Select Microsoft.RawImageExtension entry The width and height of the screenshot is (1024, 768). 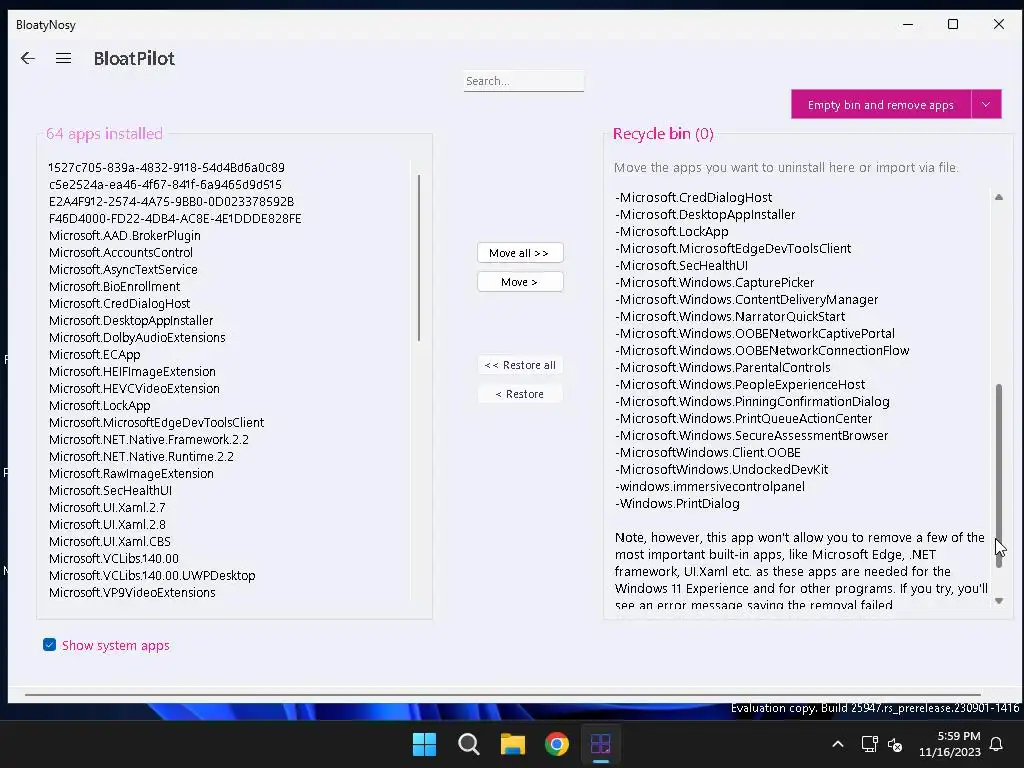(x=131, y=473)
